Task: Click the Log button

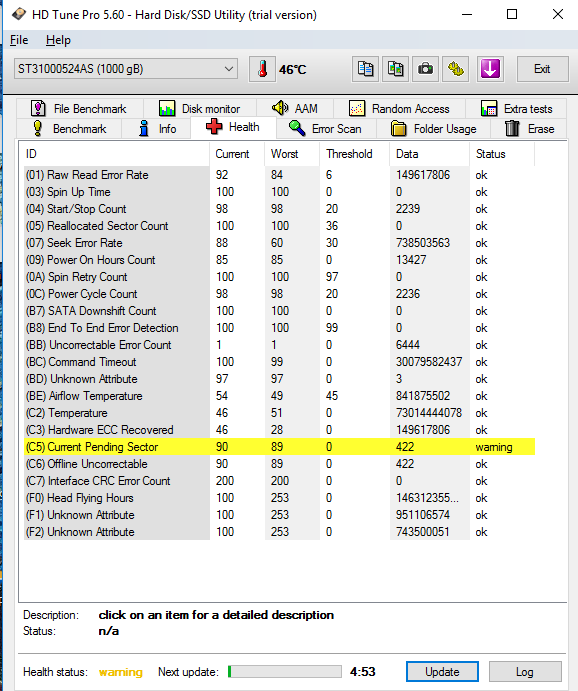Action: click(x=525, y=672)
